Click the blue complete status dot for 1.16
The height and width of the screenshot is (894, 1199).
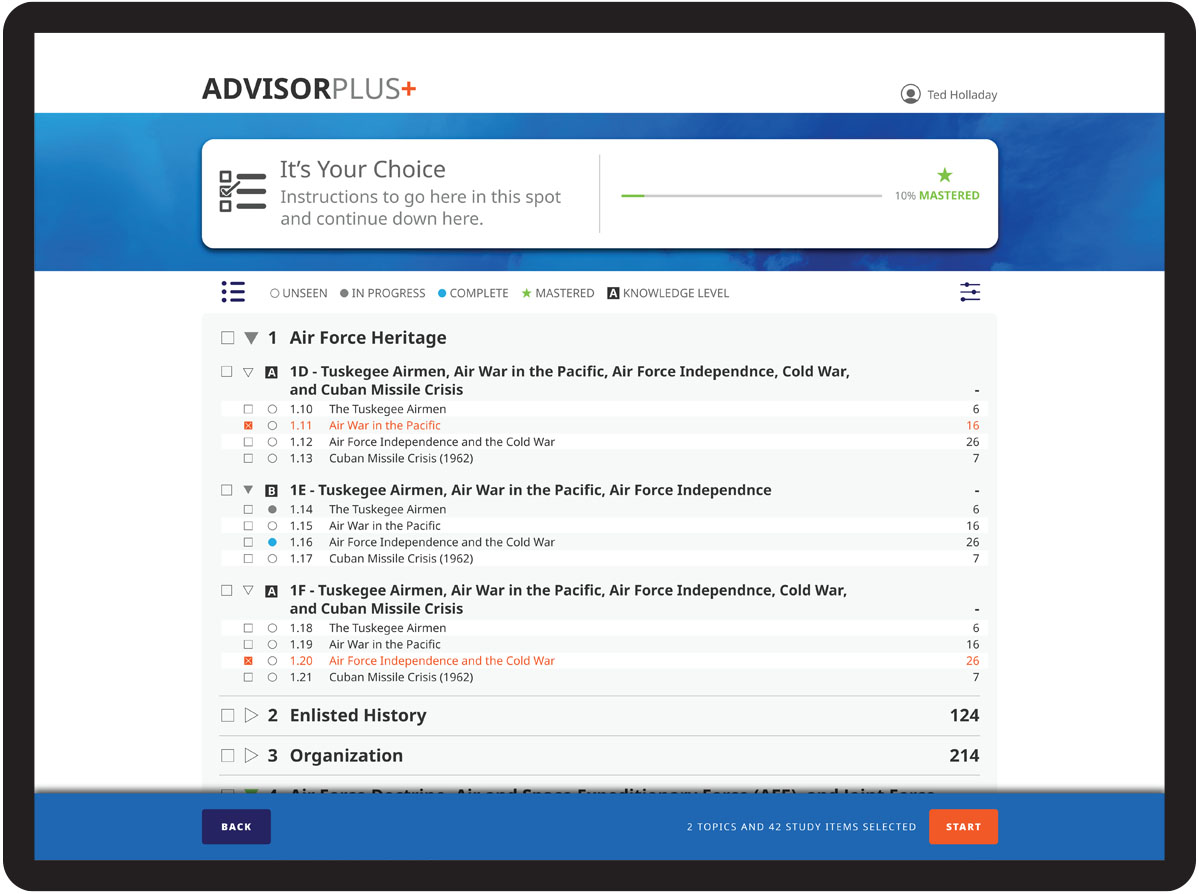pos(272,542)
